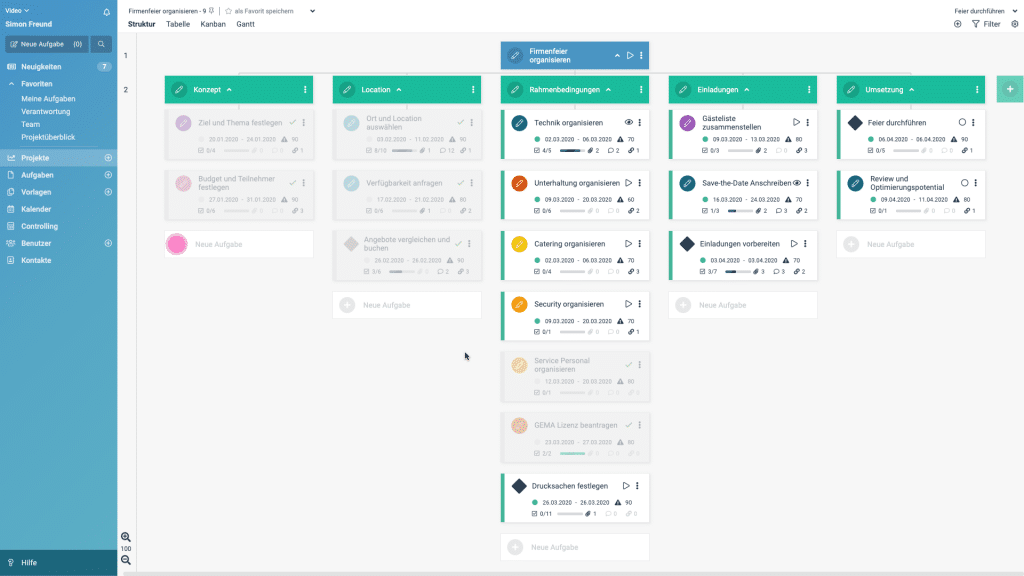Click the pink color circle in Konzept

177,244
